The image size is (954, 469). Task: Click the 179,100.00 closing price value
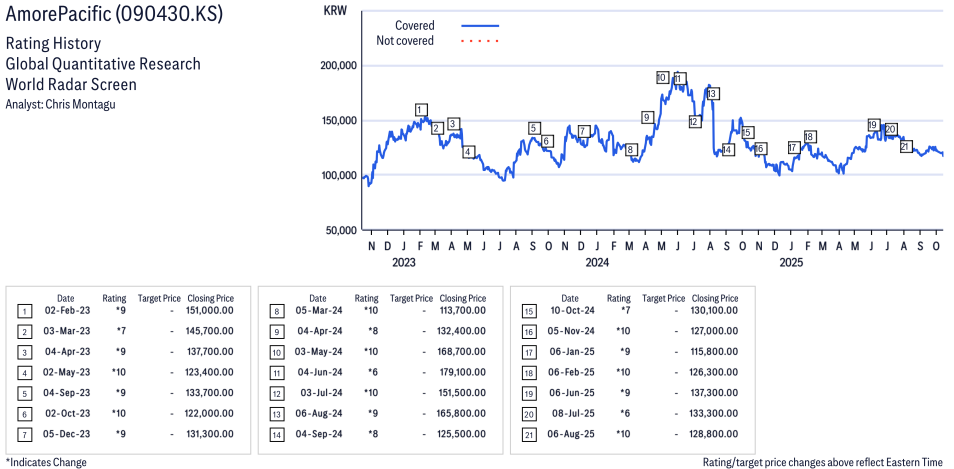[x=462, y=372]
